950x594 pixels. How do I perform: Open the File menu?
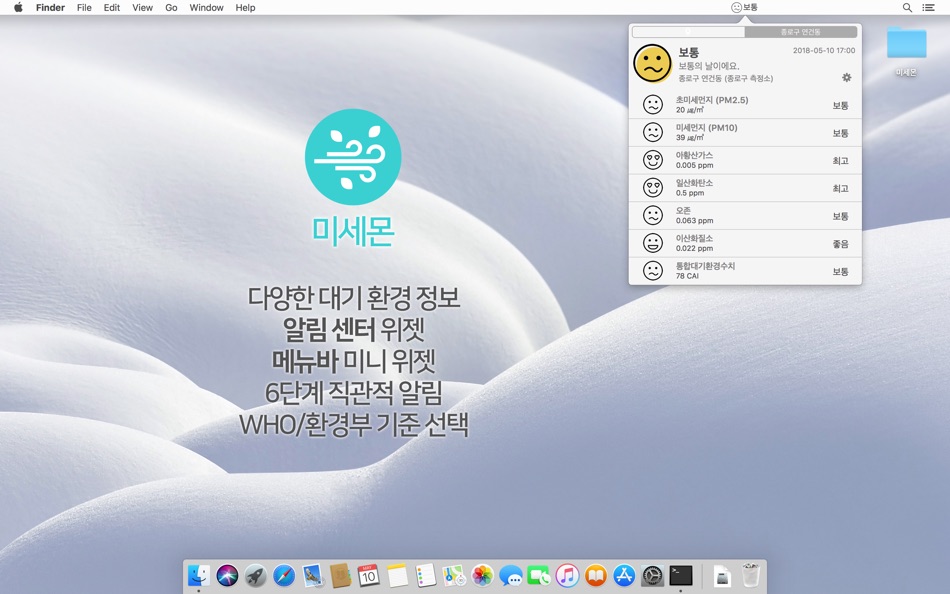pyautogui.click(x=84, y=7)
